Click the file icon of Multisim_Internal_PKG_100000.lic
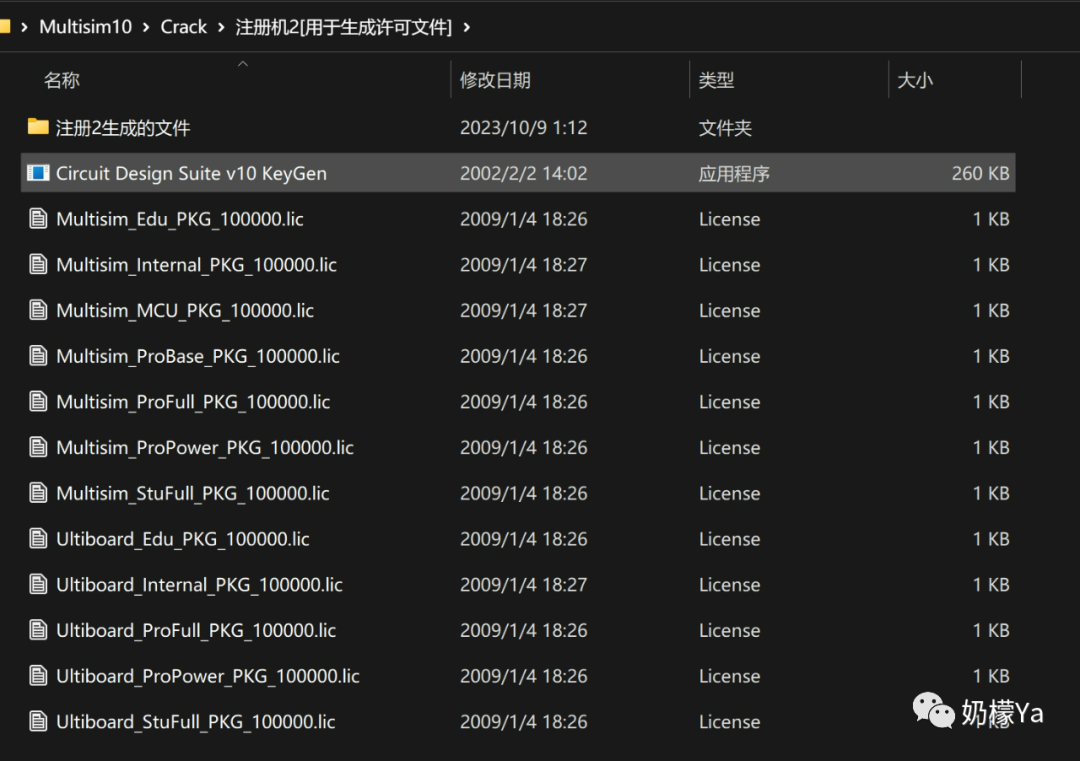This screenshot has height=761, width=1080. [38, 264]
